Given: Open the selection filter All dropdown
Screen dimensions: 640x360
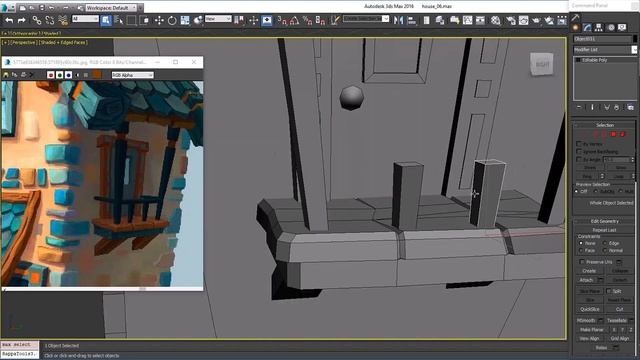Looking at the screenshot, I should pyautogui.click(x=85, y=19).
